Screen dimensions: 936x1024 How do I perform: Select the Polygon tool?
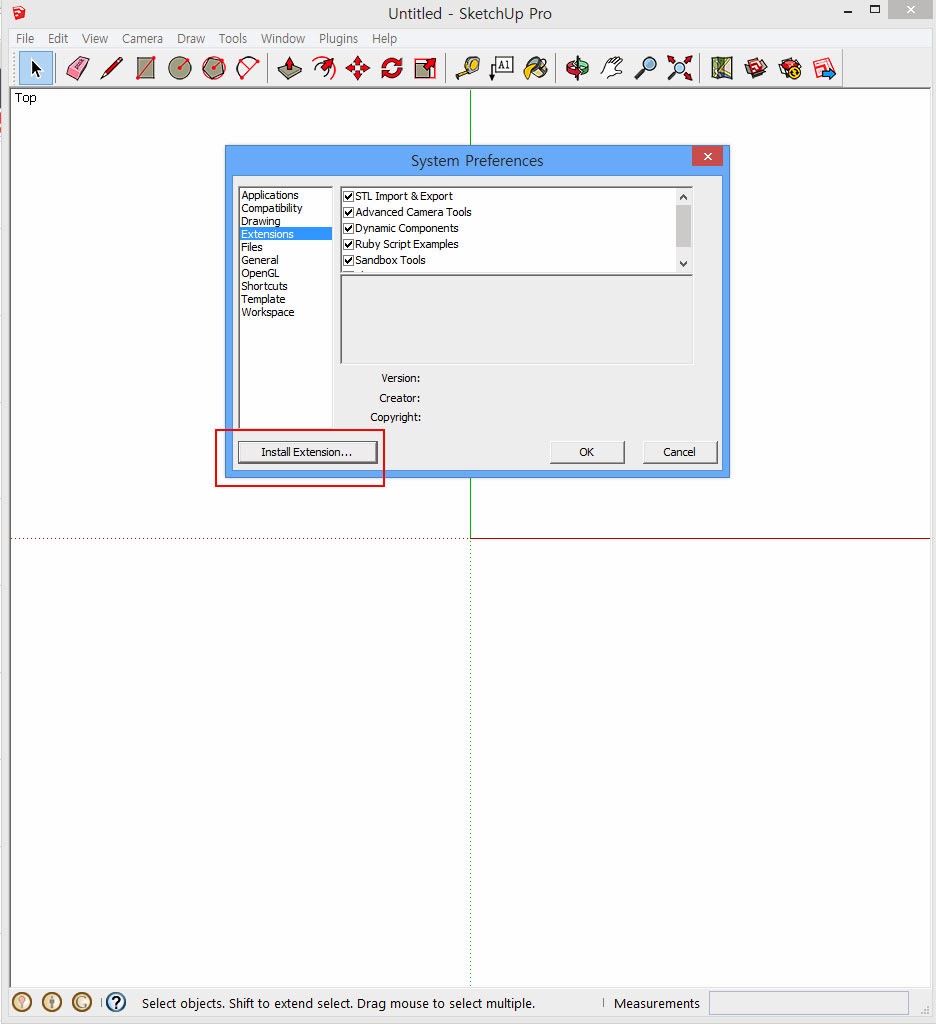214,68
